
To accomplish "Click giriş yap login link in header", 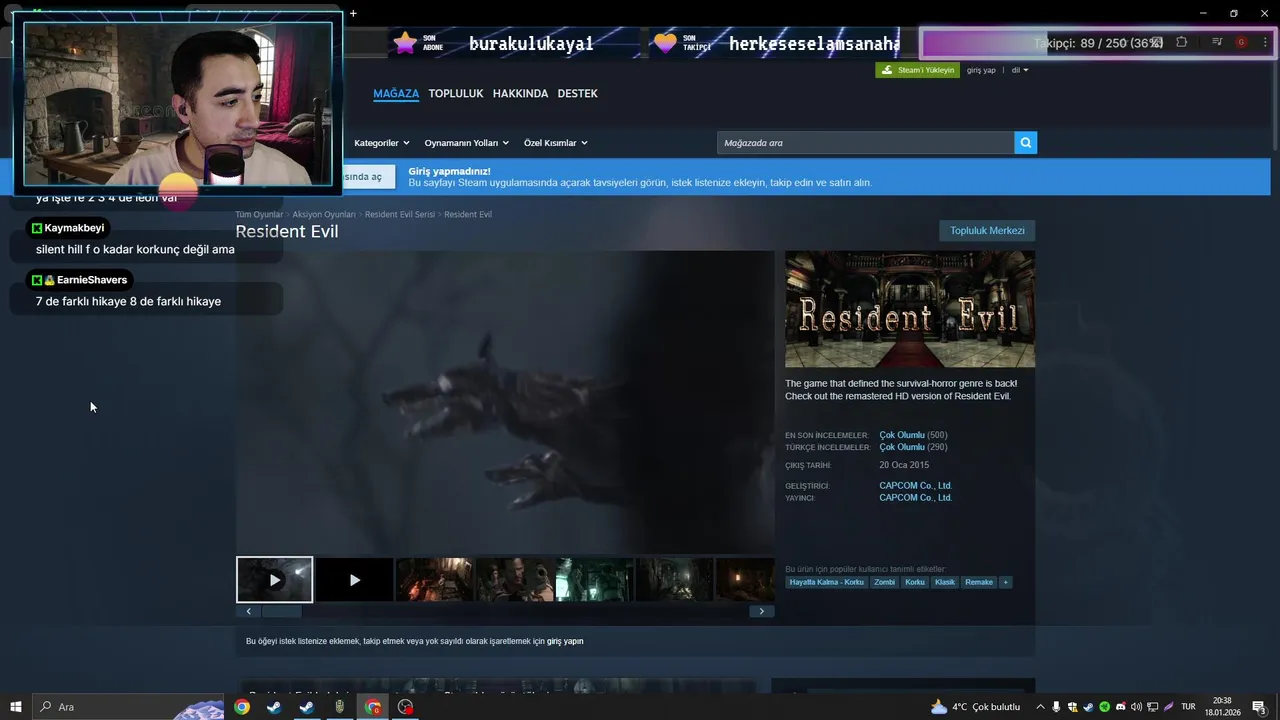I will [981, 70].
